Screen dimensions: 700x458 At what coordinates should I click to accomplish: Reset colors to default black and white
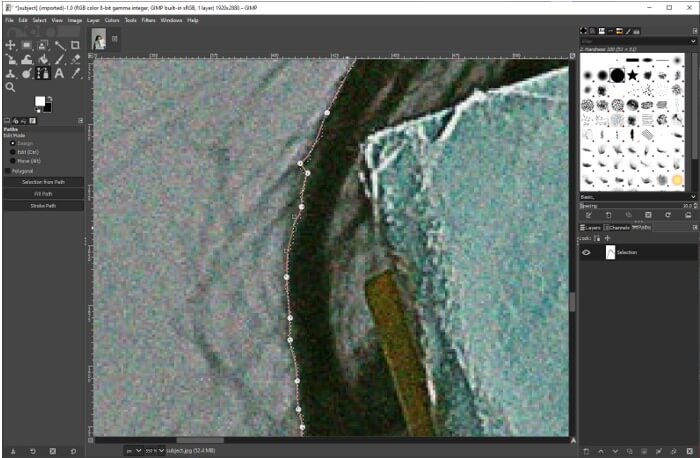click(x=37, y=110)
